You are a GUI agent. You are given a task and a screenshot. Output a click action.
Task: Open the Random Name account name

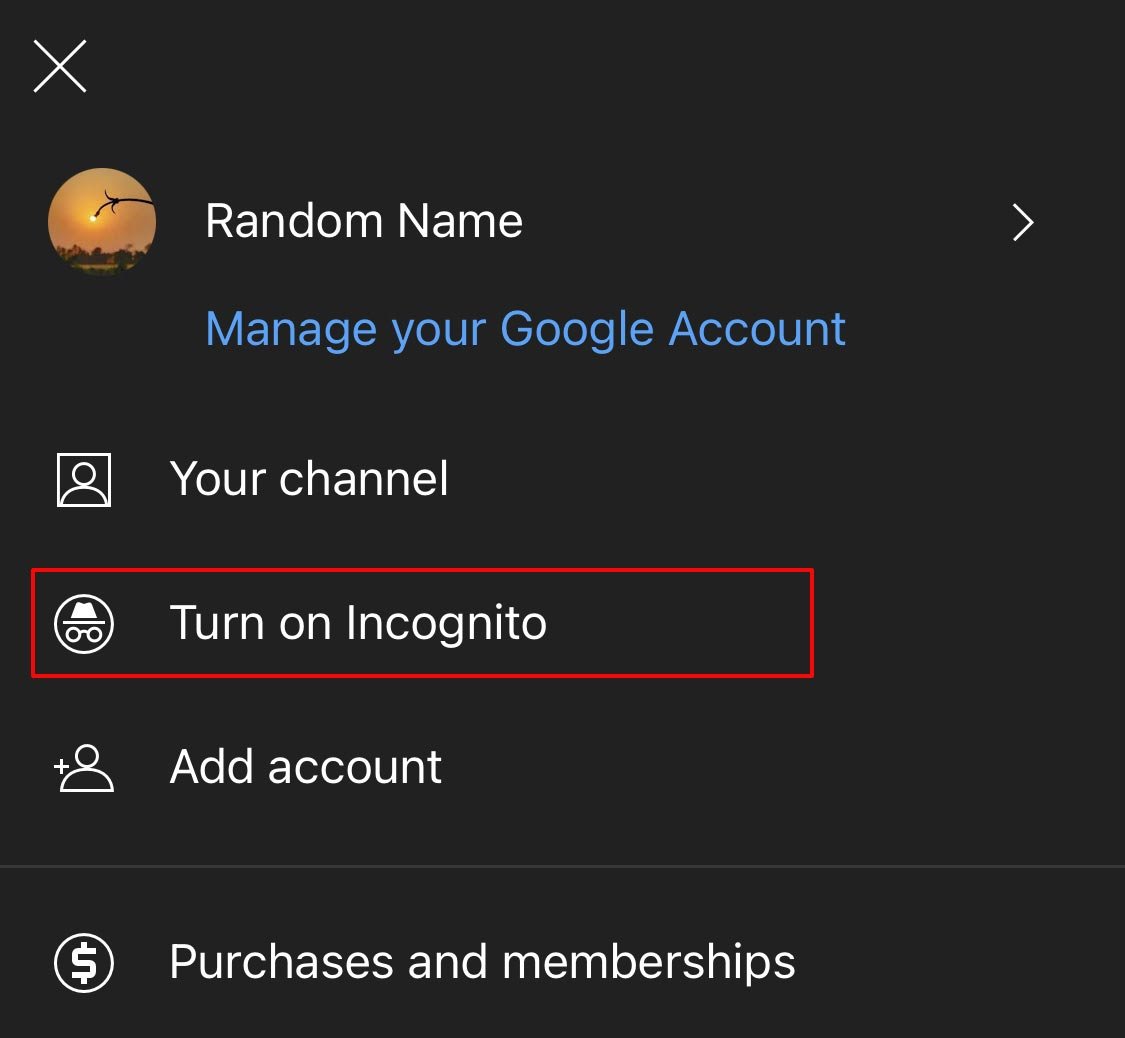click(364, 220)
